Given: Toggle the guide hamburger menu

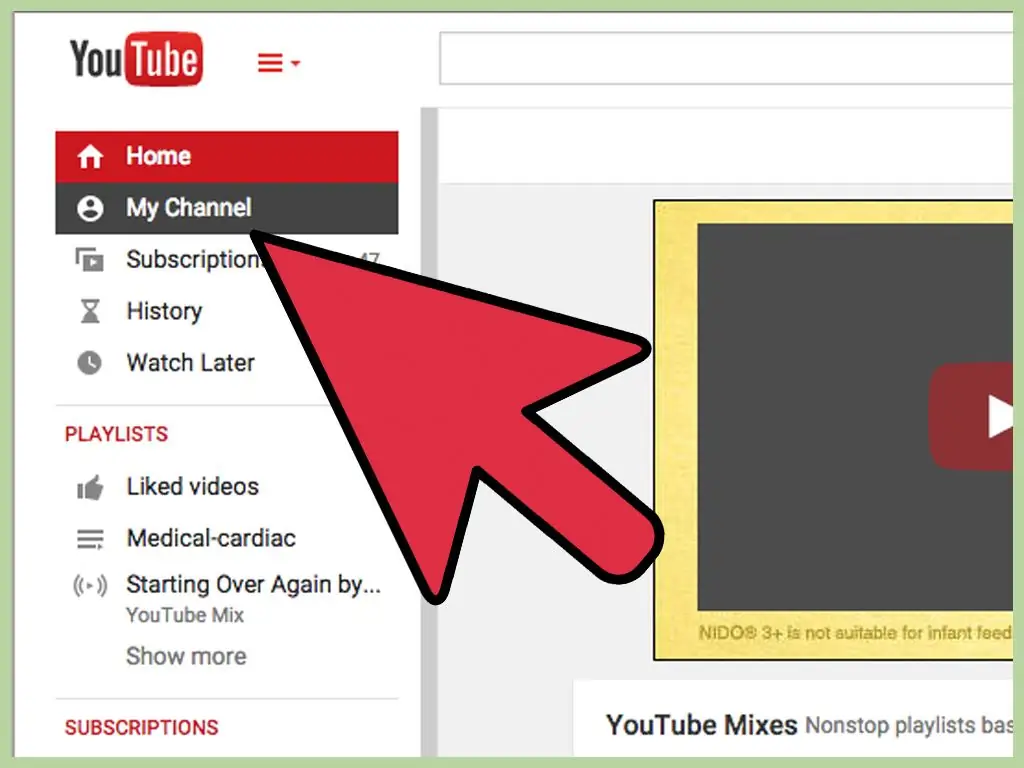Looking at the screenshot, I should [278, 63].
